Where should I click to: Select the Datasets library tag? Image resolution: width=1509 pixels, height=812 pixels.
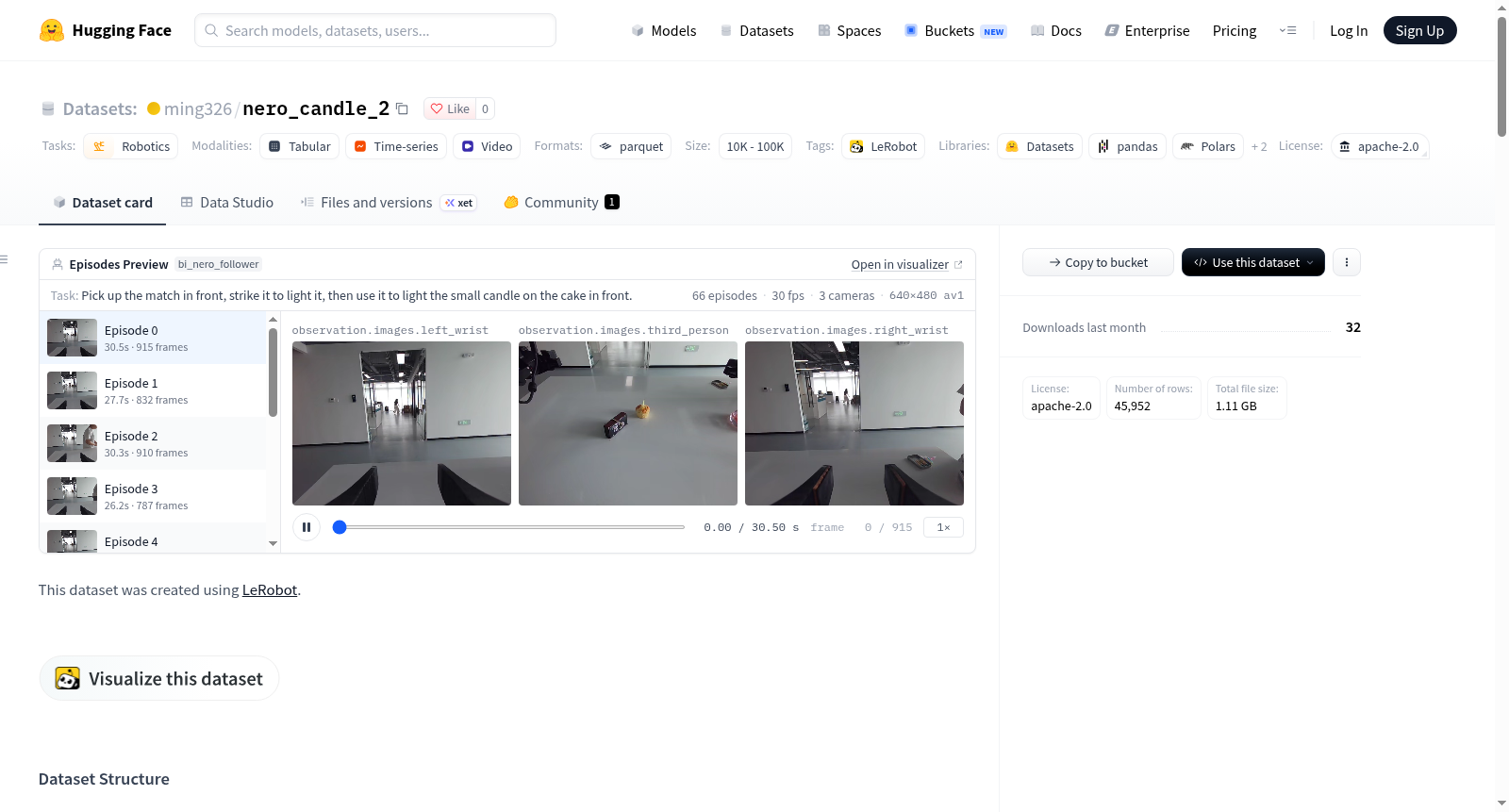point(1039,146)
